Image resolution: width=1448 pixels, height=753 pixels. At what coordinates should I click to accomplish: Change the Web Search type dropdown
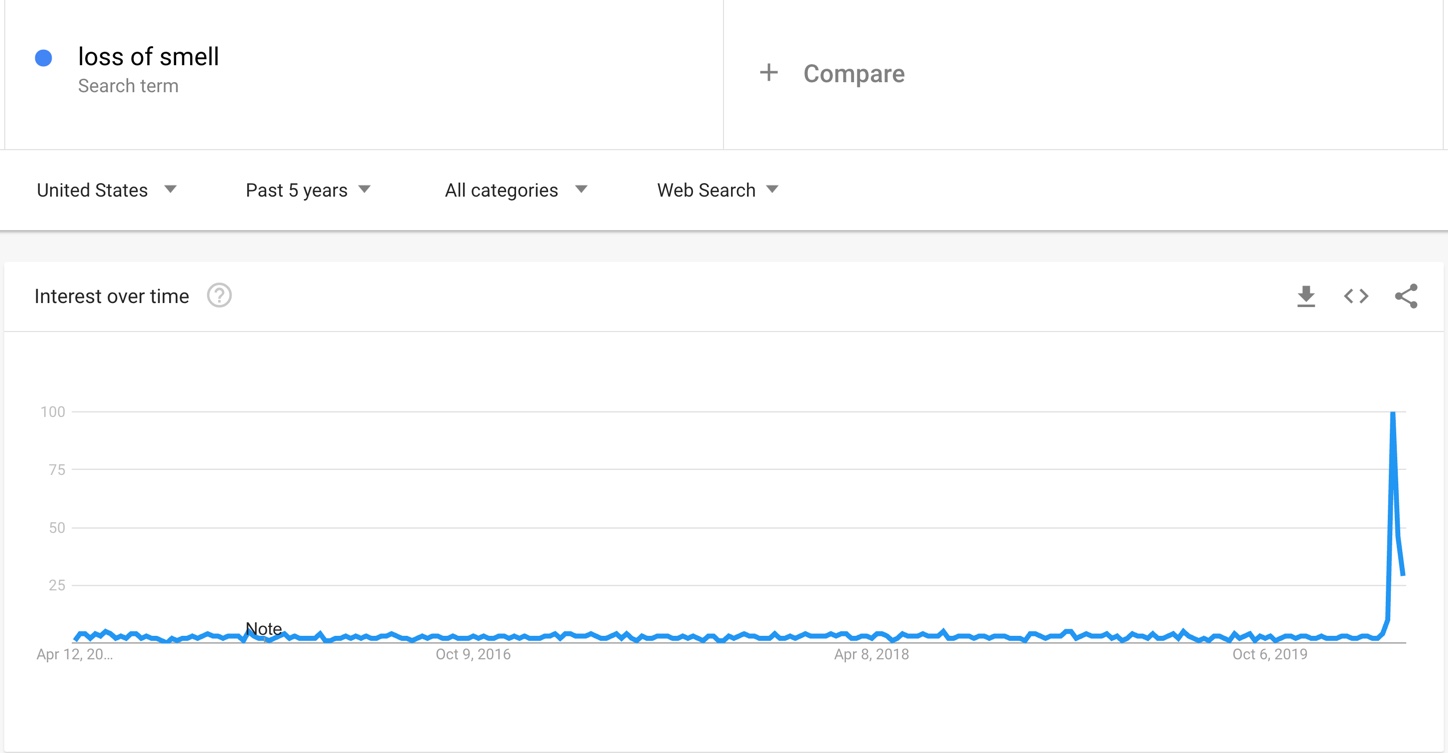click(717, 190)
